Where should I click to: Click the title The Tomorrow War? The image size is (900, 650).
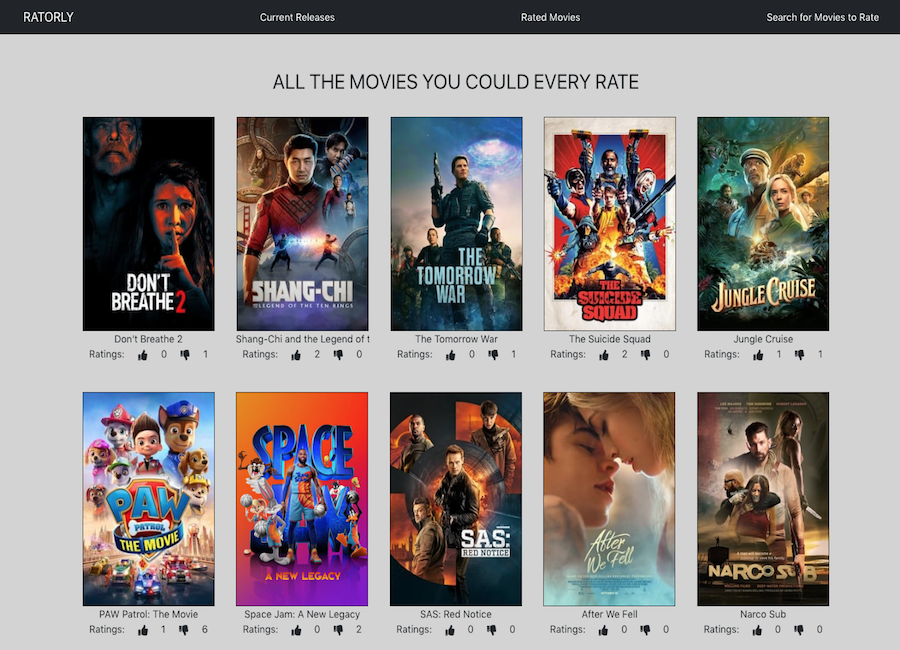[x=456, y=339]
